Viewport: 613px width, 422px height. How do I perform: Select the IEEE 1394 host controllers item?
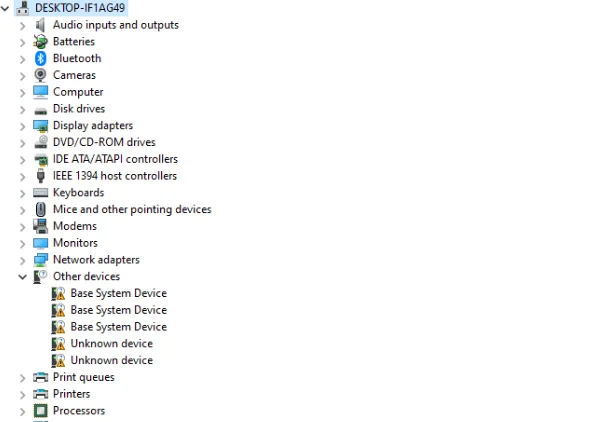pos(114,176)
